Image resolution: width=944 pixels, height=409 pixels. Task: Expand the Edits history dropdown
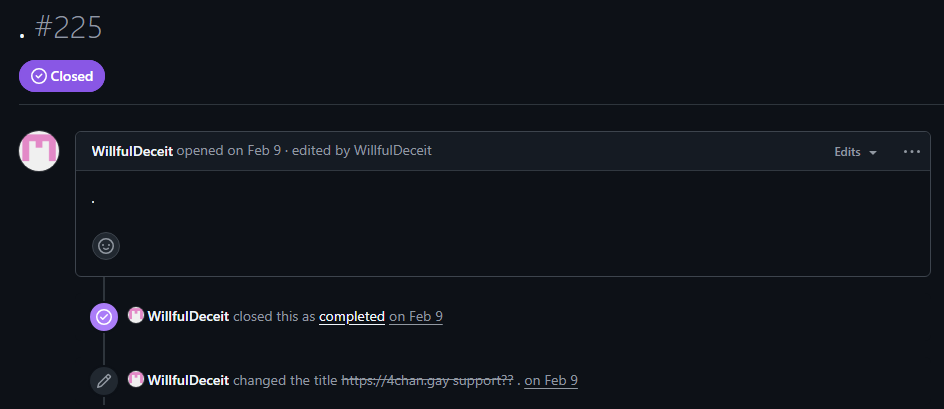pyautogui.click(x=855, y=152)
